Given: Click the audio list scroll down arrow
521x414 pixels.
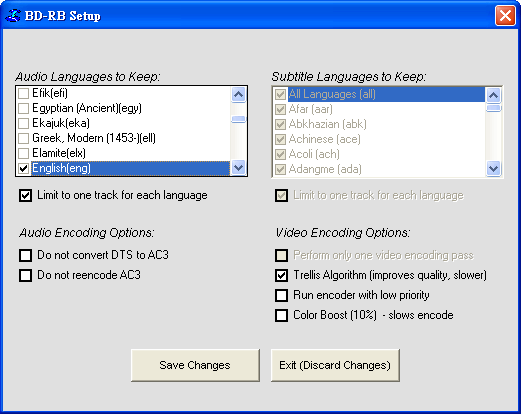Looking at the screenshot, I should [238, 167].
